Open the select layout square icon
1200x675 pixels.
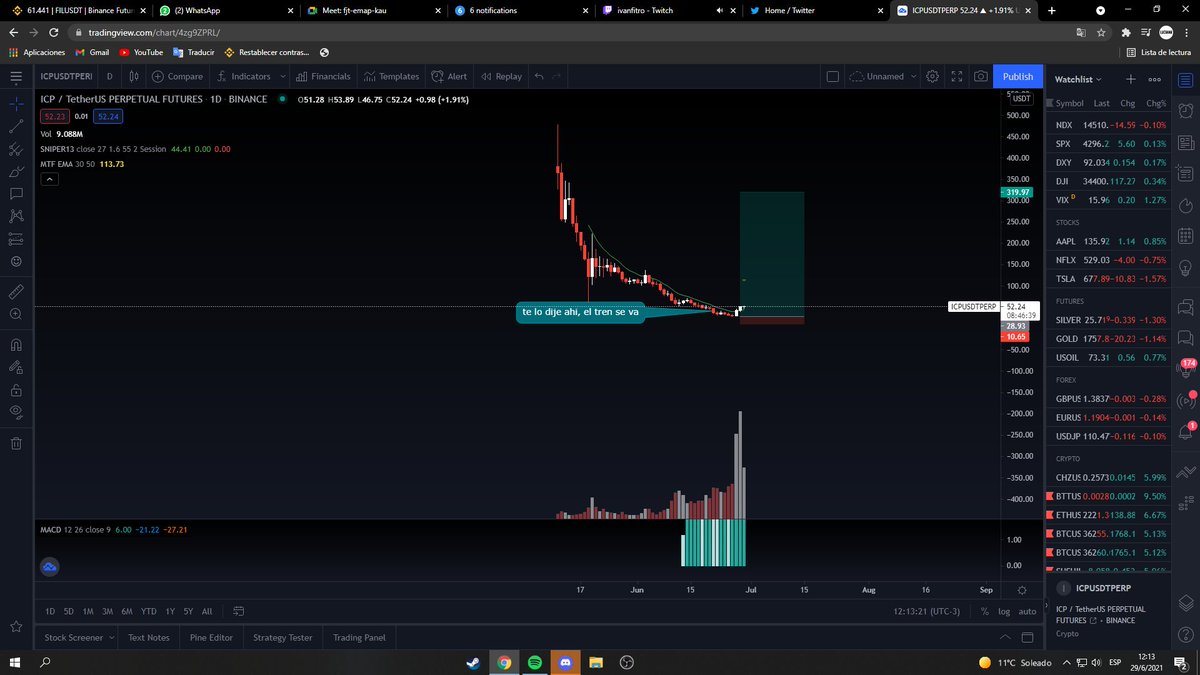[832, 76]
